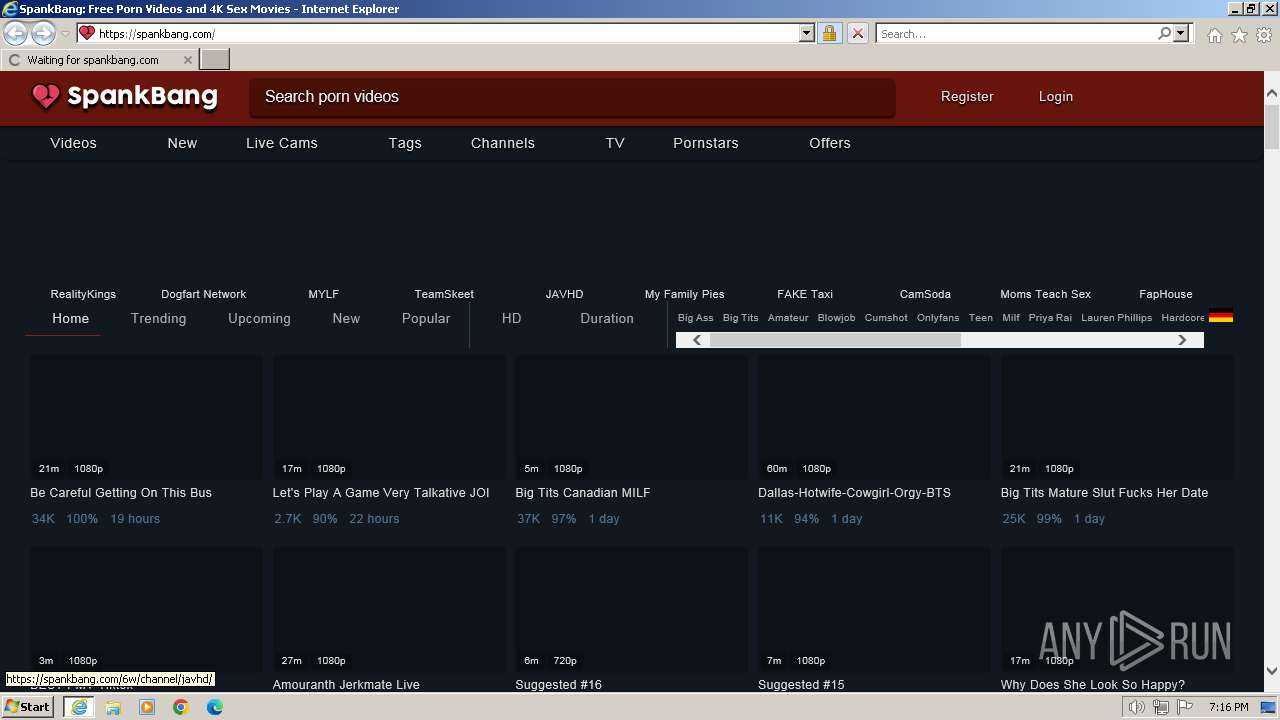Click the tag strip scroll-right arrow
This screenshot has height=720, width=1280.
[x=1182, y=340]
